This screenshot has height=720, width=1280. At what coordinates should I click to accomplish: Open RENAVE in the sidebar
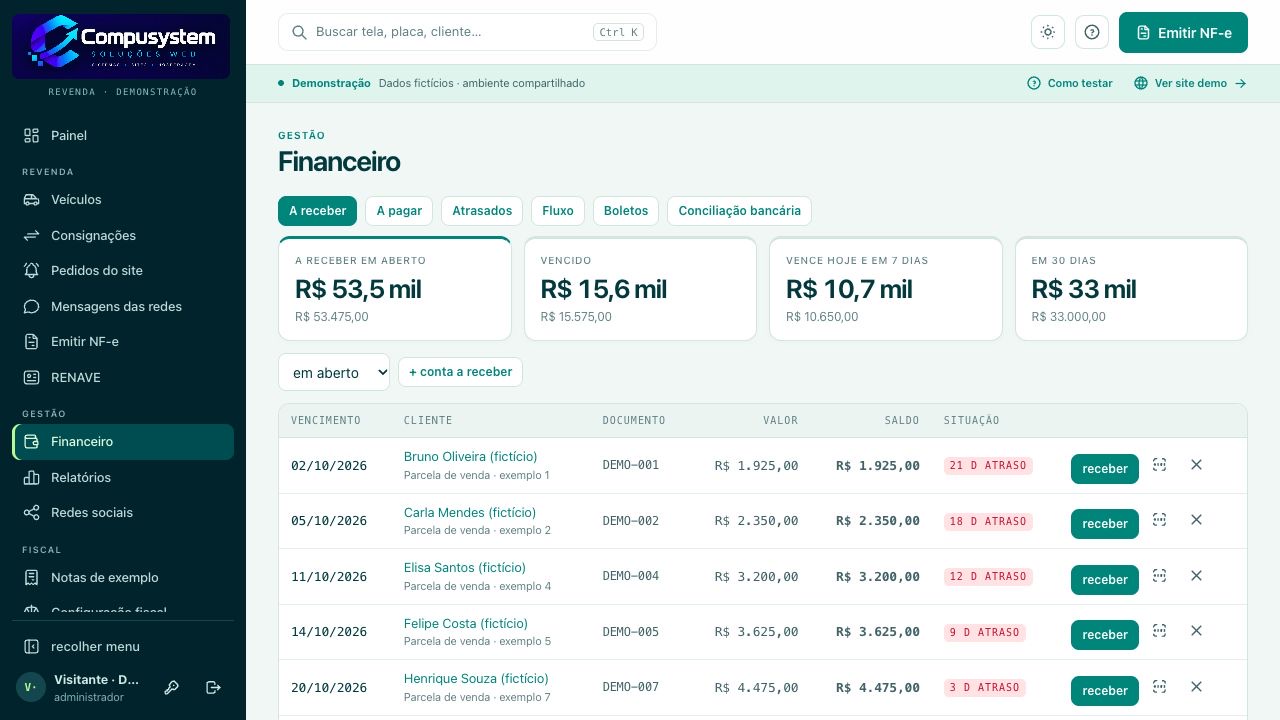tap(123, 377)
